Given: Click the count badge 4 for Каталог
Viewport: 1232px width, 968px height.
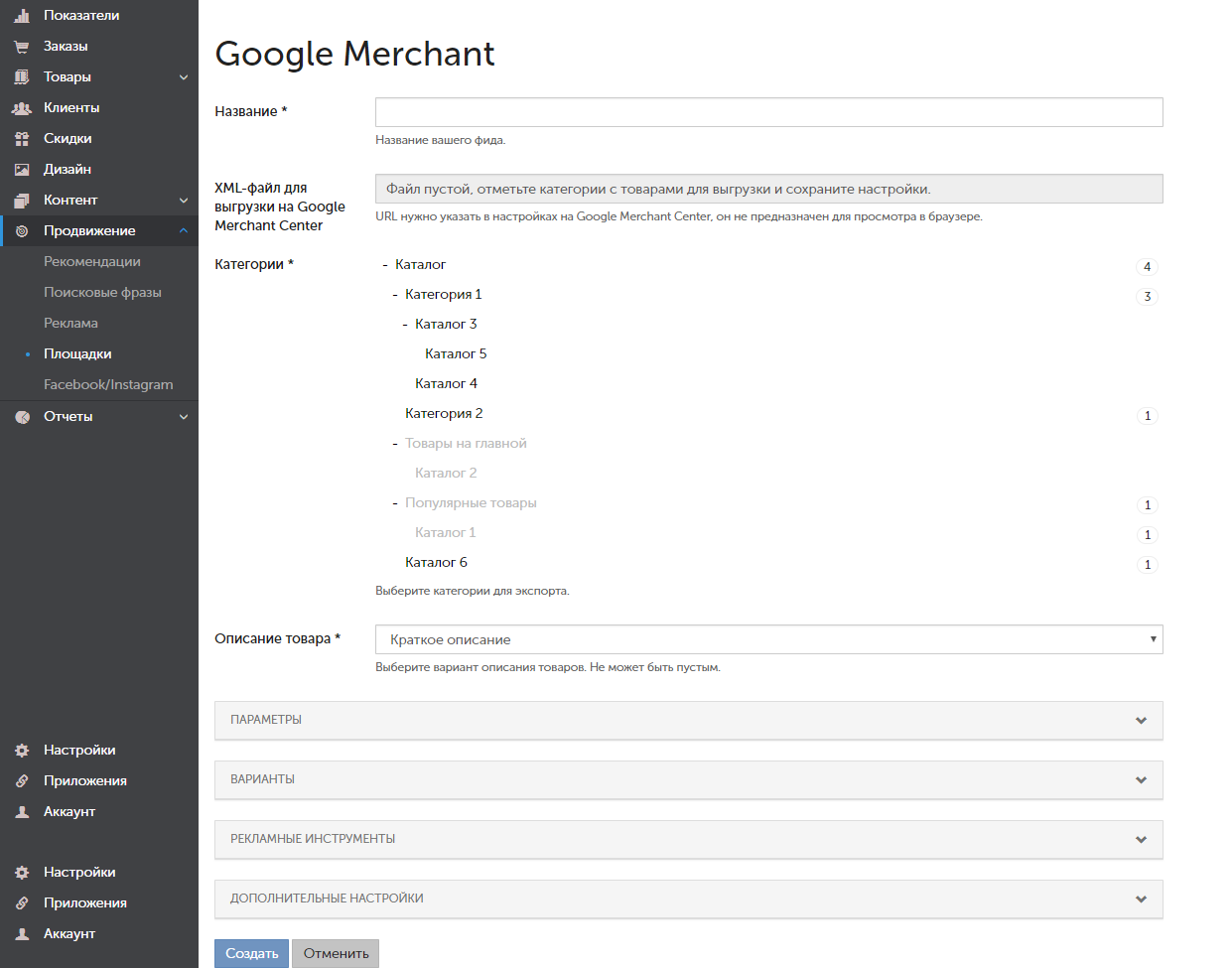Looking at the screenshot, I should [x=1147, y=266].
